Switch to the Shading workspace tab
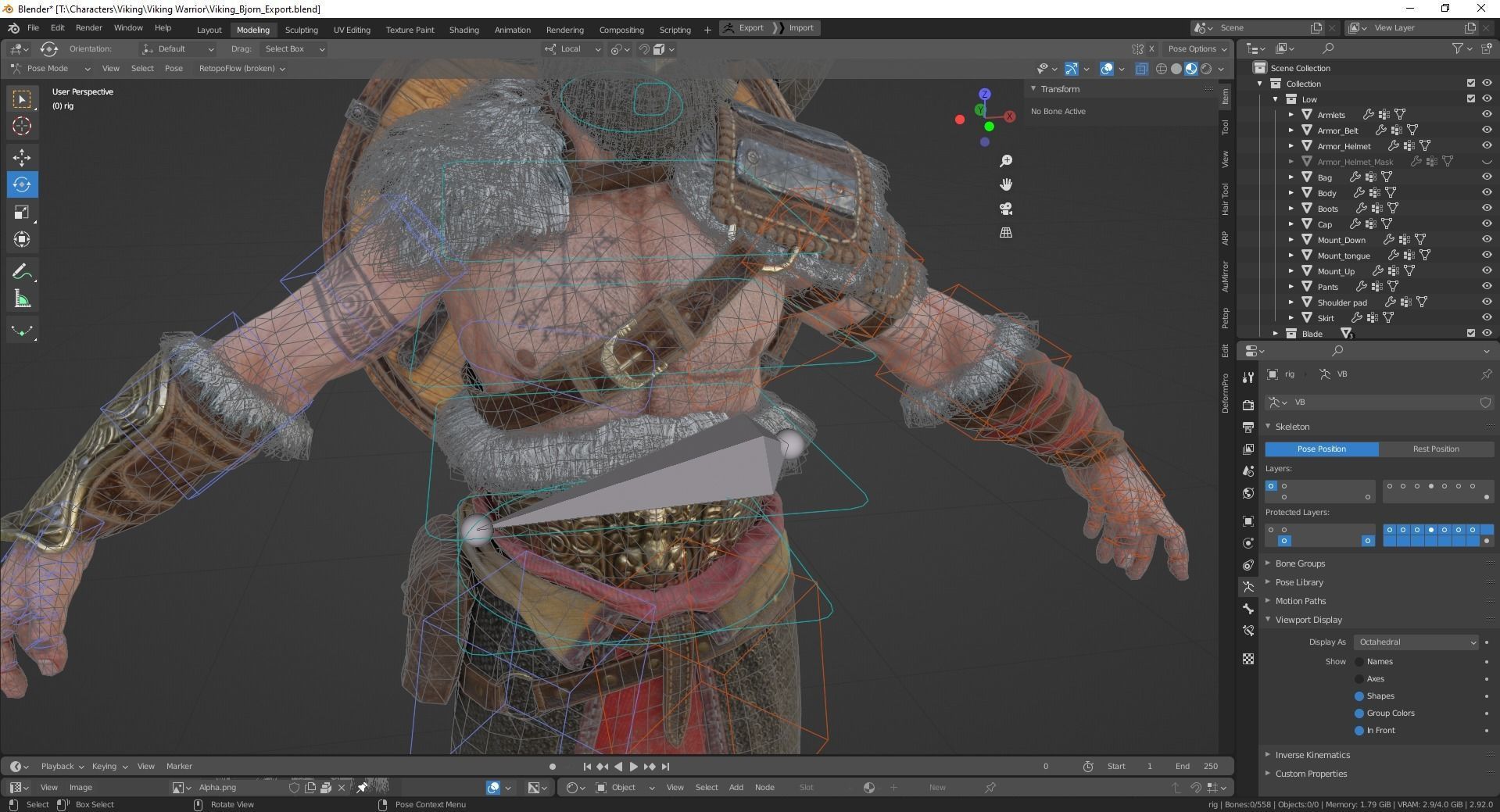 tap(464, 30)
